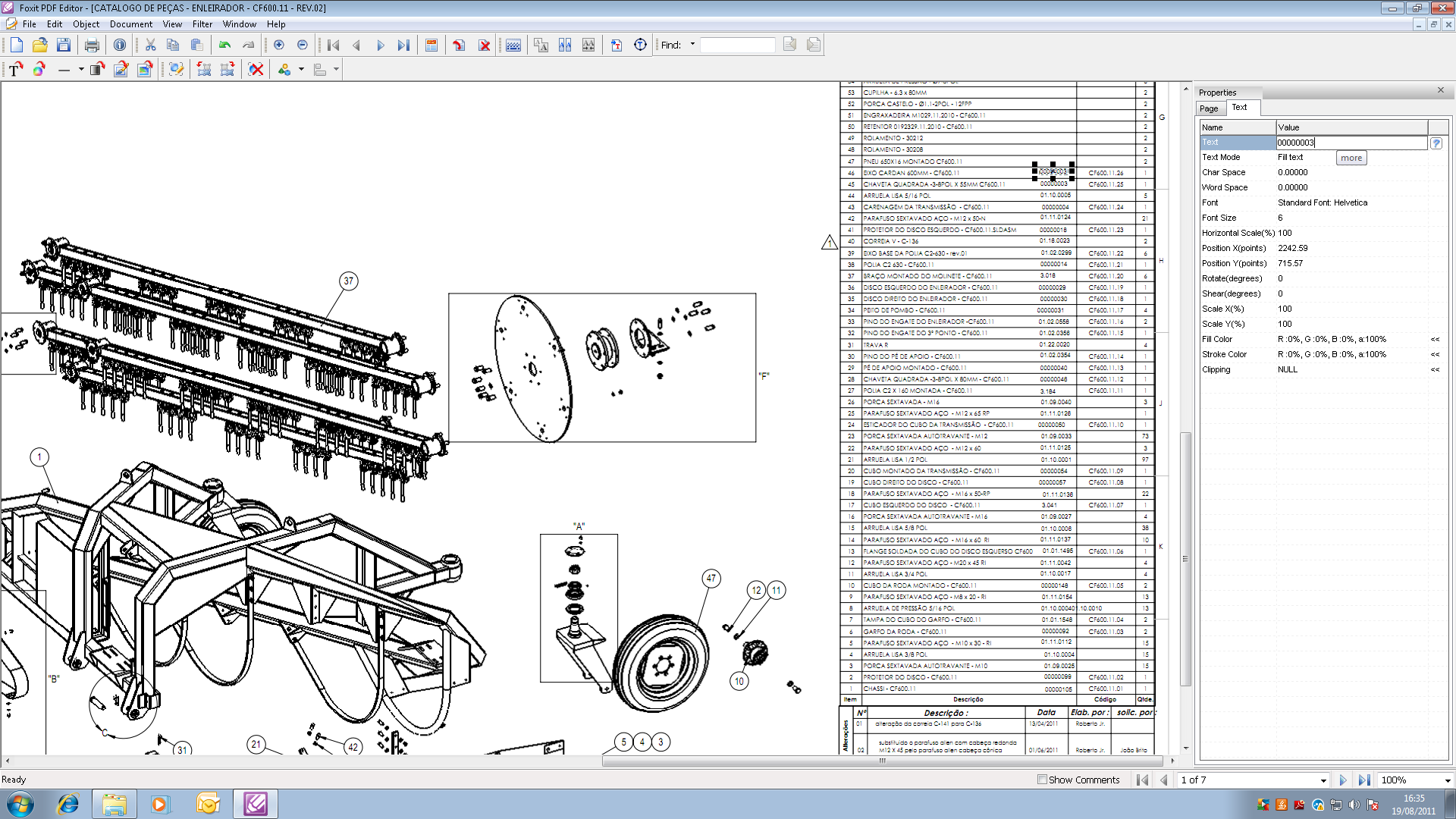Click the insert image icon

(x=145, y=70)
